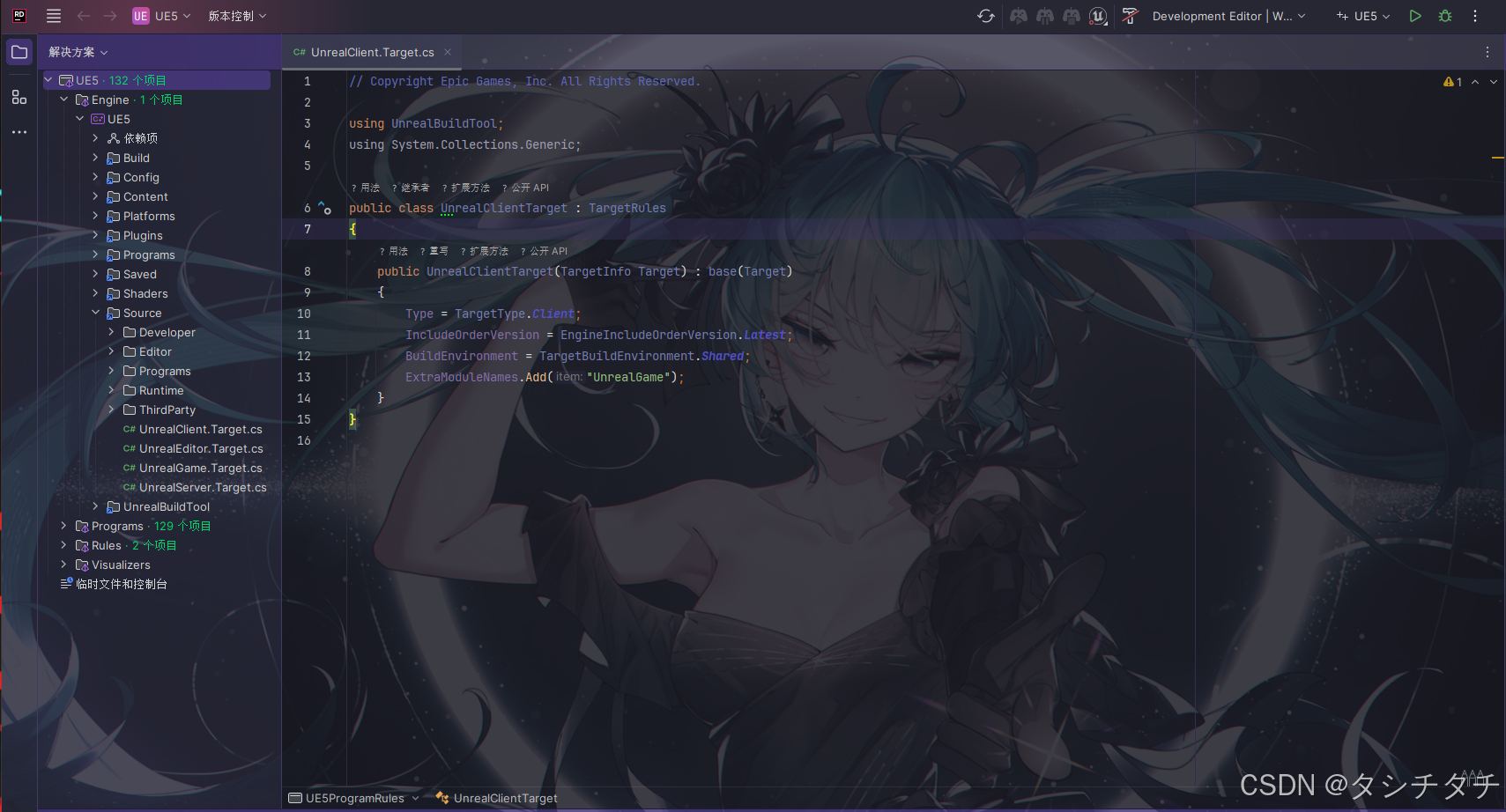Click the third gamepad stop icon
The image size is (1506, 812).
[1072, 16]
